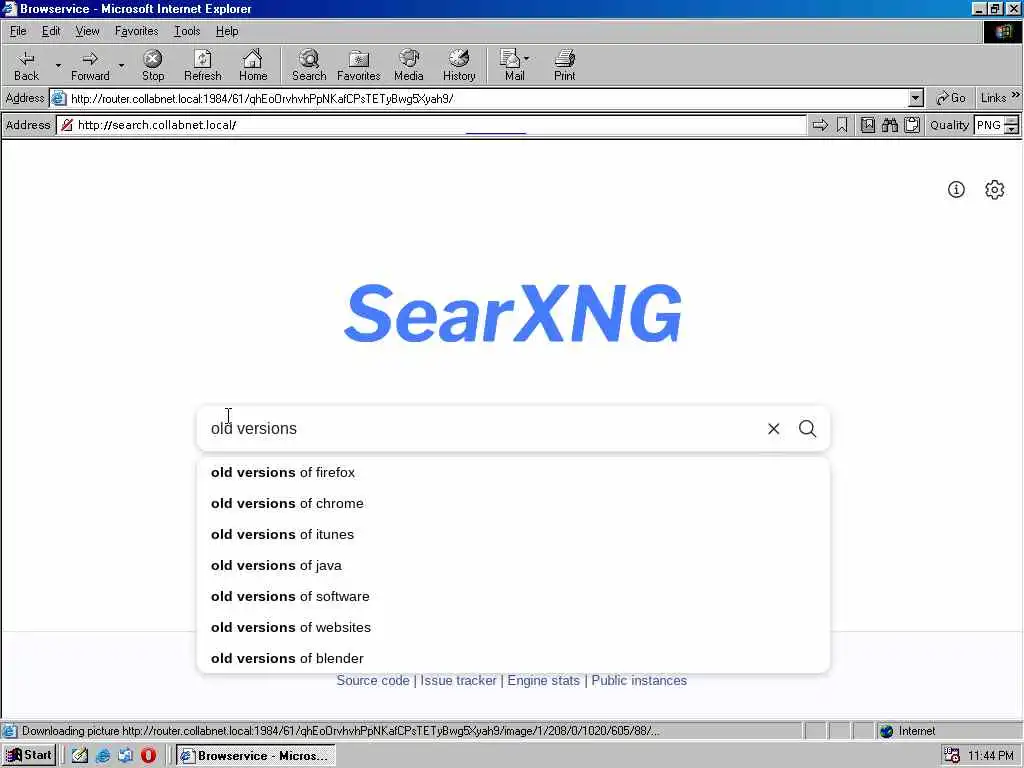The height and width of the screenshot is (768, 1024).
Task: Go back using the Back toolbar button
Action: 26,65
